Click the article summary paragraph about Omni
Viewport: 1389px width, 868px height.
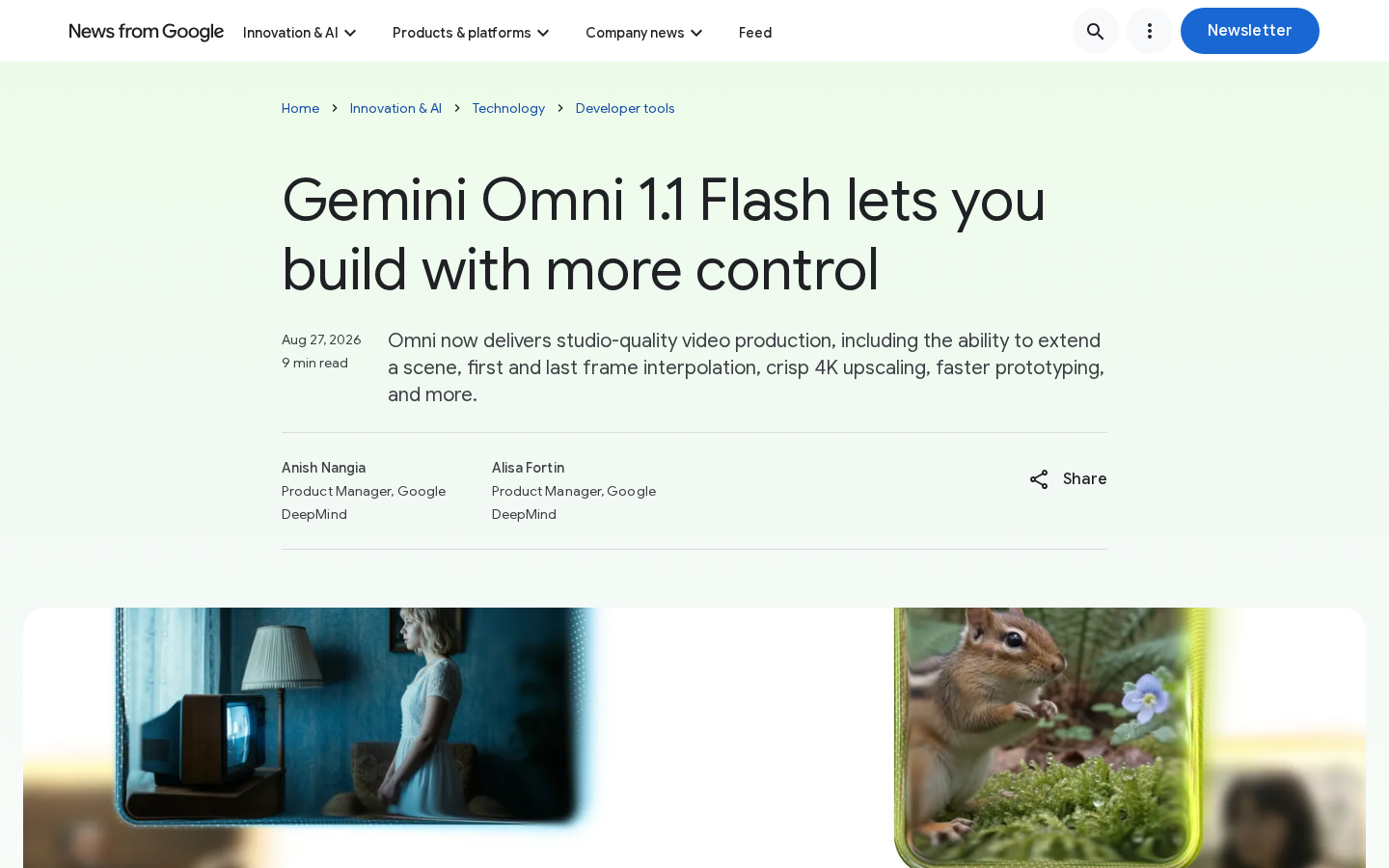[747, 367]
